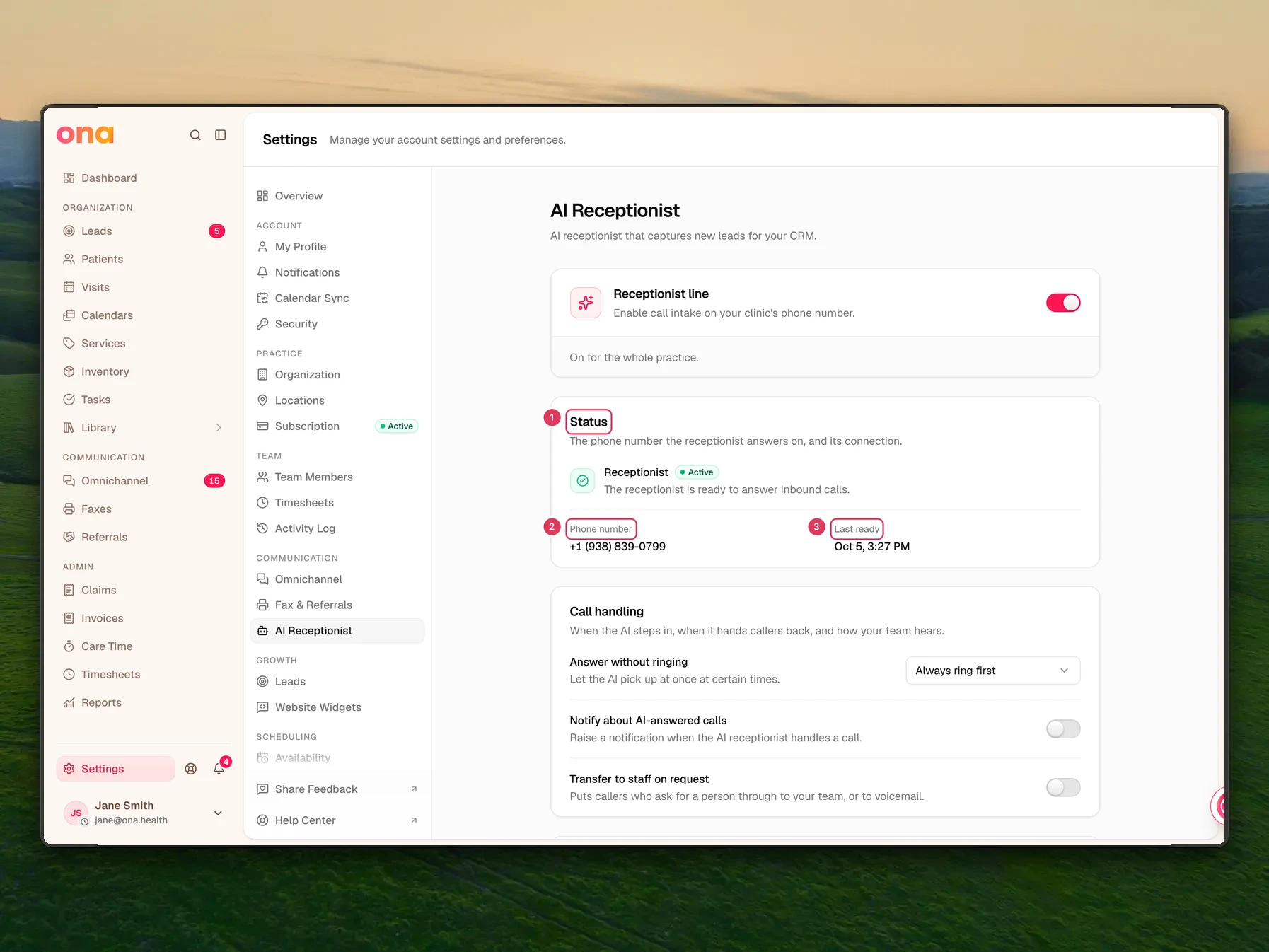The image size is (1269, 952).
Task: Open Share Feedback link
Action: (337, 789)
